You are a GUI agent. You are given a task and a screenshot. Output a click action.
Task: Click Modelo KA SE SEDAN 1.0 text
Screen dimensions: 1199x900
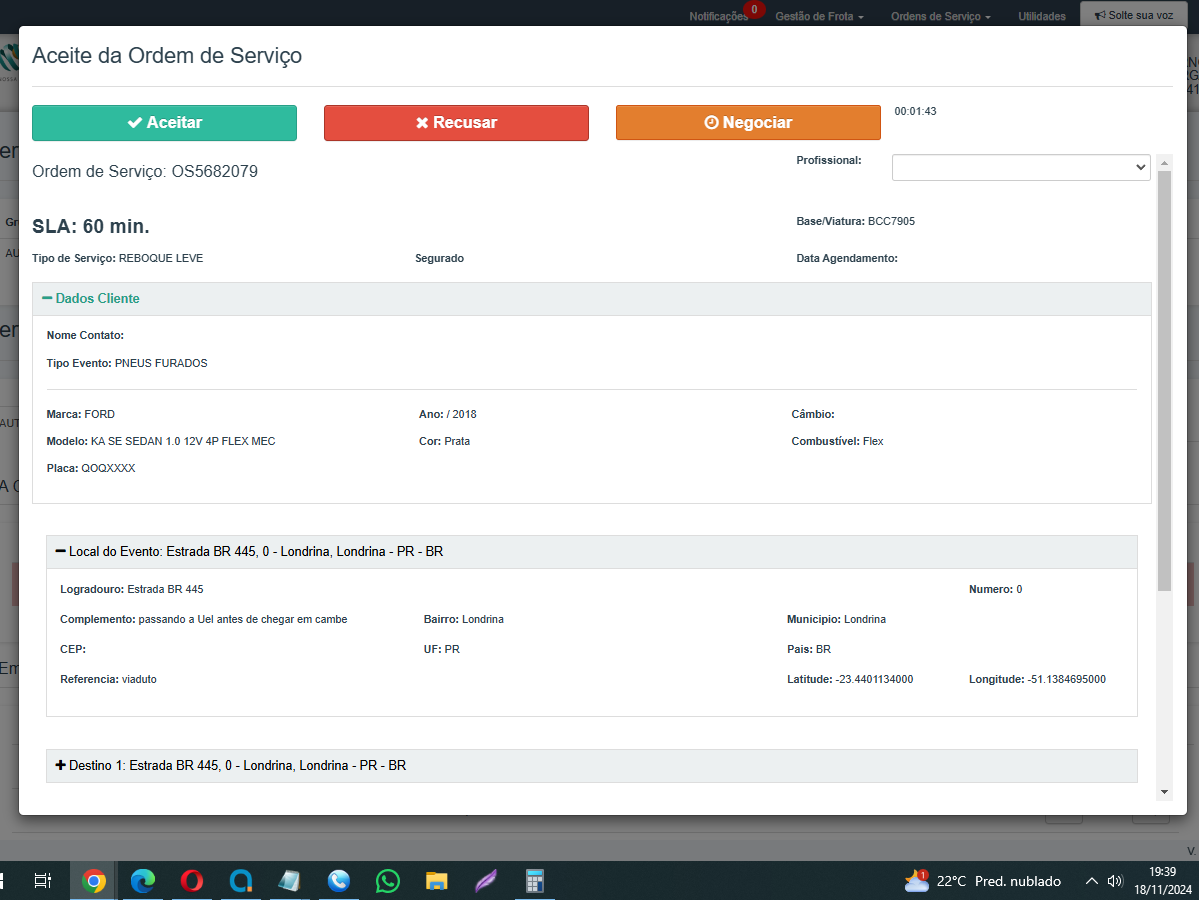click(161, 441)
